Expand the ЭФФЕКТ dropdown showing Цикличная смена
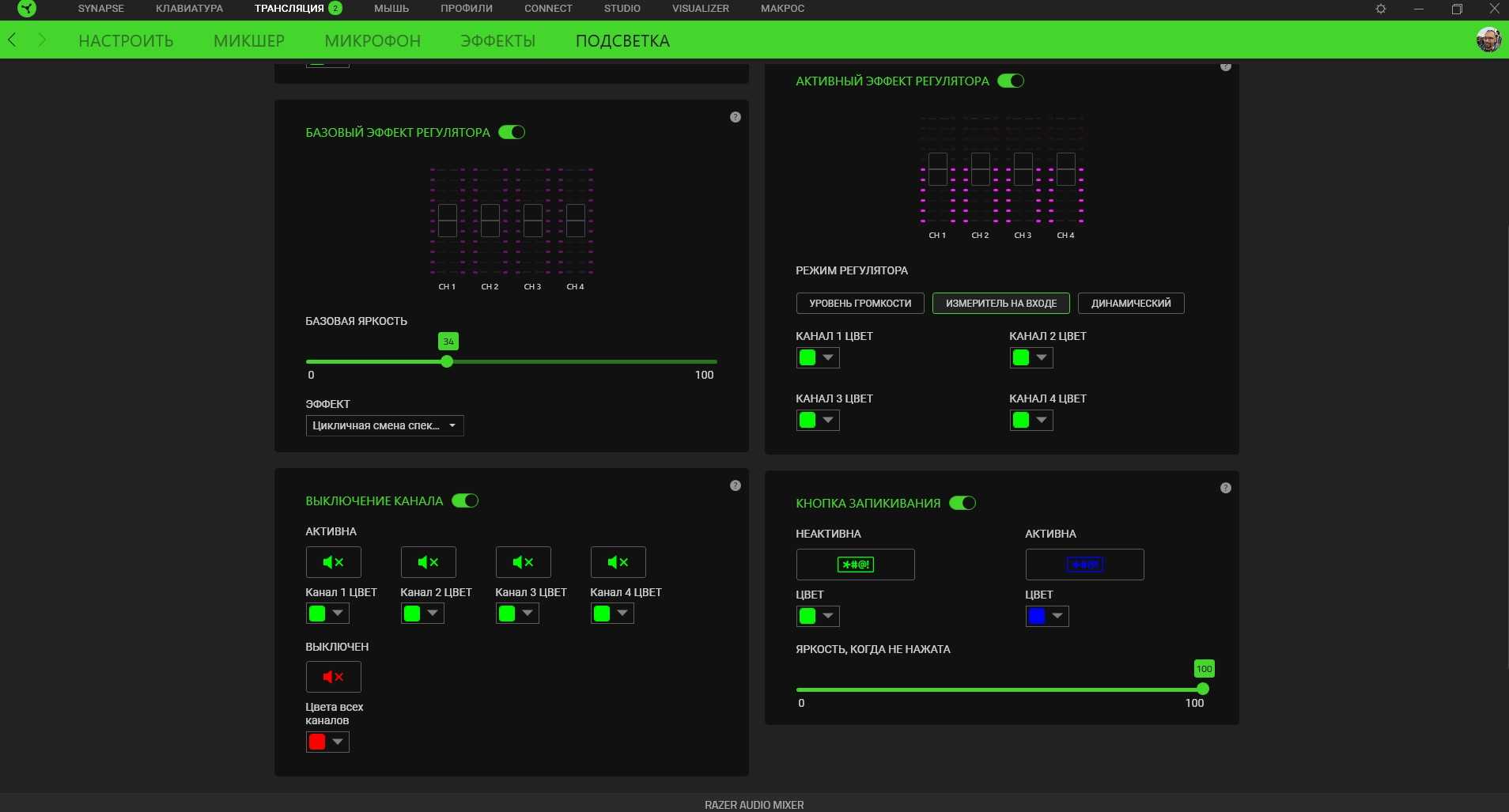Image resolution: width=1509 pixels, height=812 pixels. (x=384, y=425)
